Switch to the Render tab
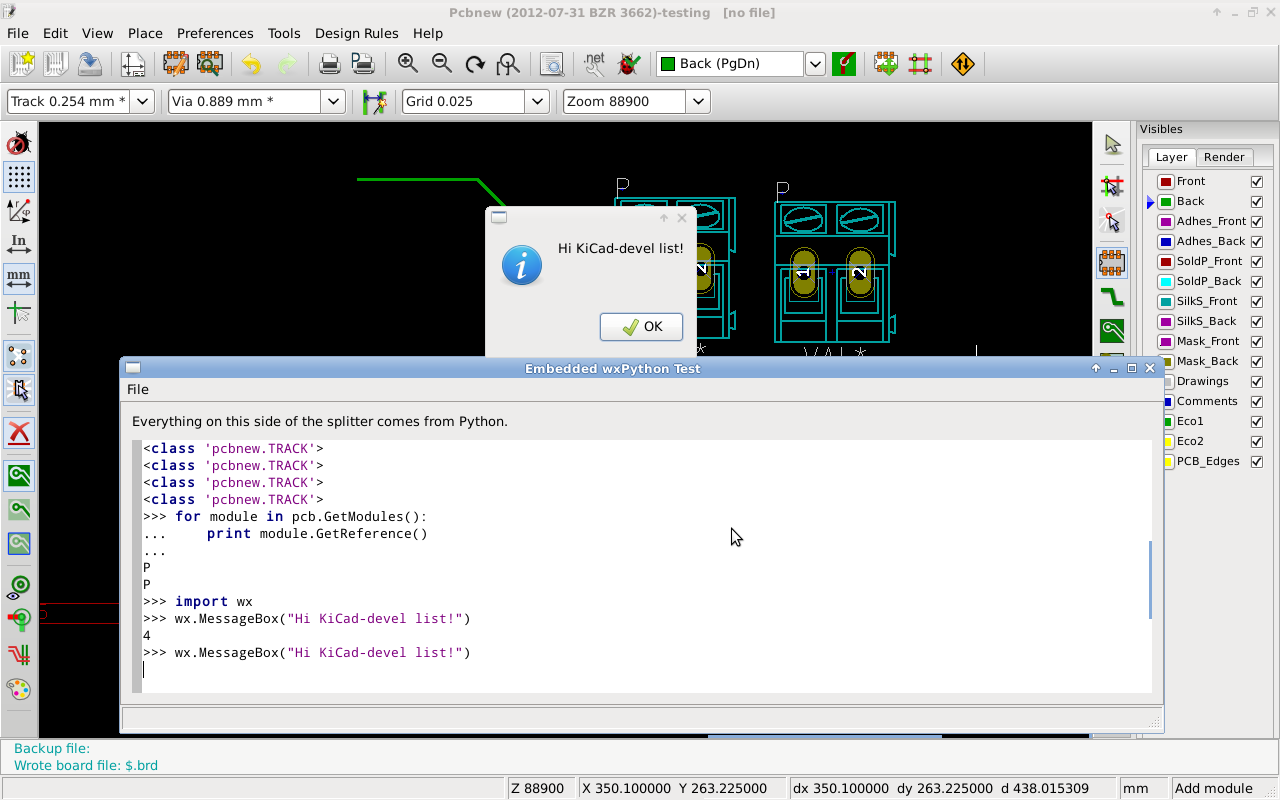Image resolution: width=1280 pixels, height=800 pixels. (1224, 157)
